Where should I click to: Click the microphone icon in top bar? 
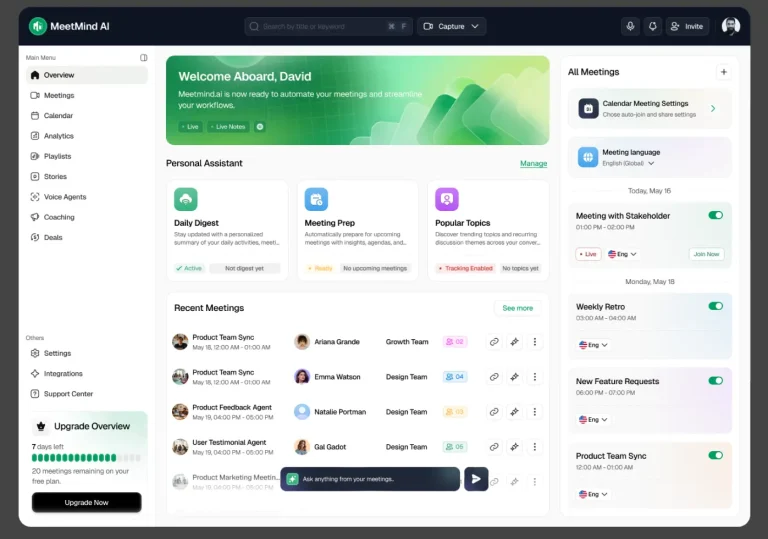[x=630, y=26]
